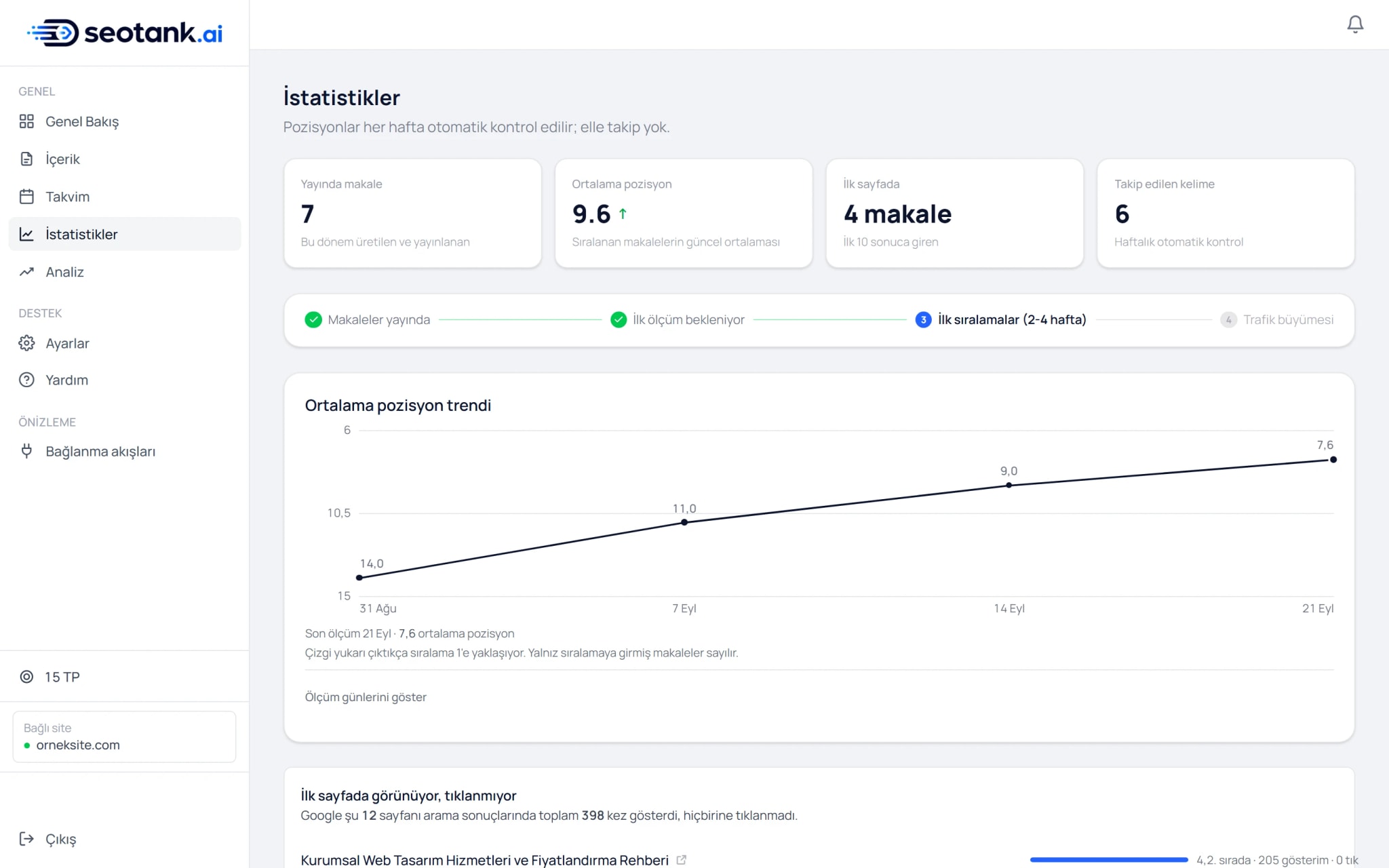Click the Takvim calendar icon
1389x868 pixels.
(26, 197)
